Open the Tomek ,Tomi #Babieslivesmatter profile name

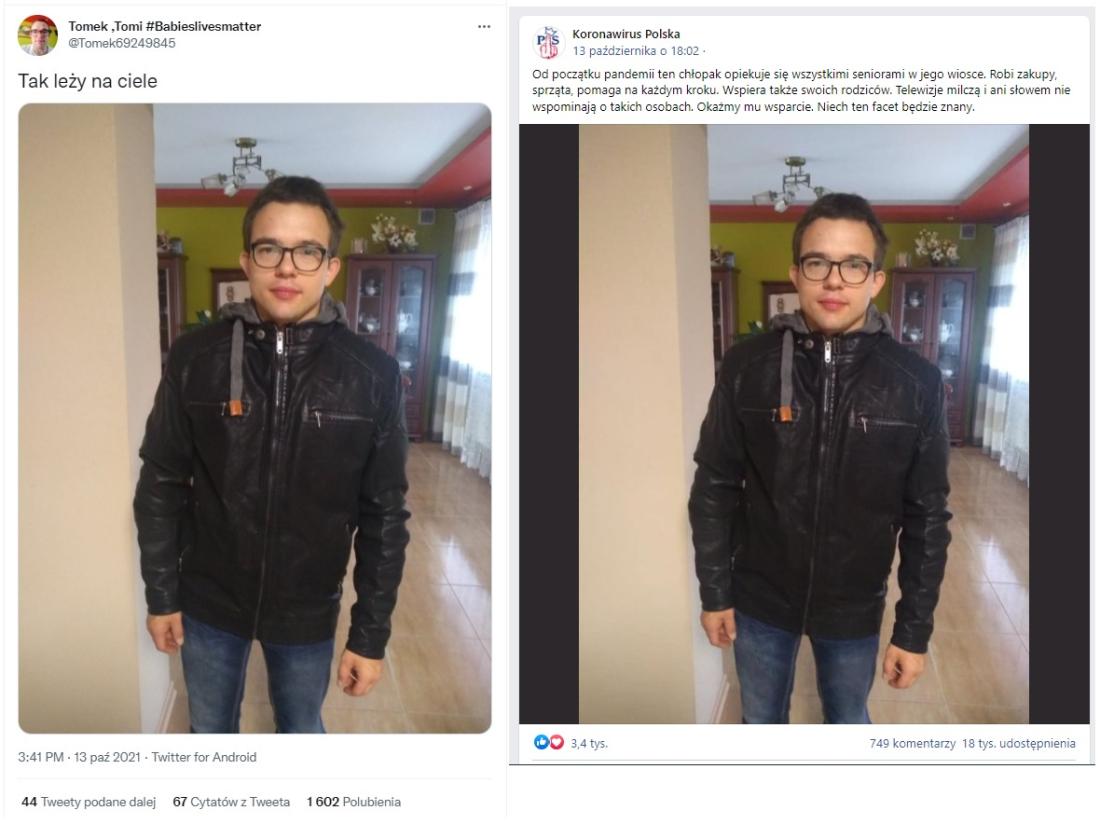(164, 26)
